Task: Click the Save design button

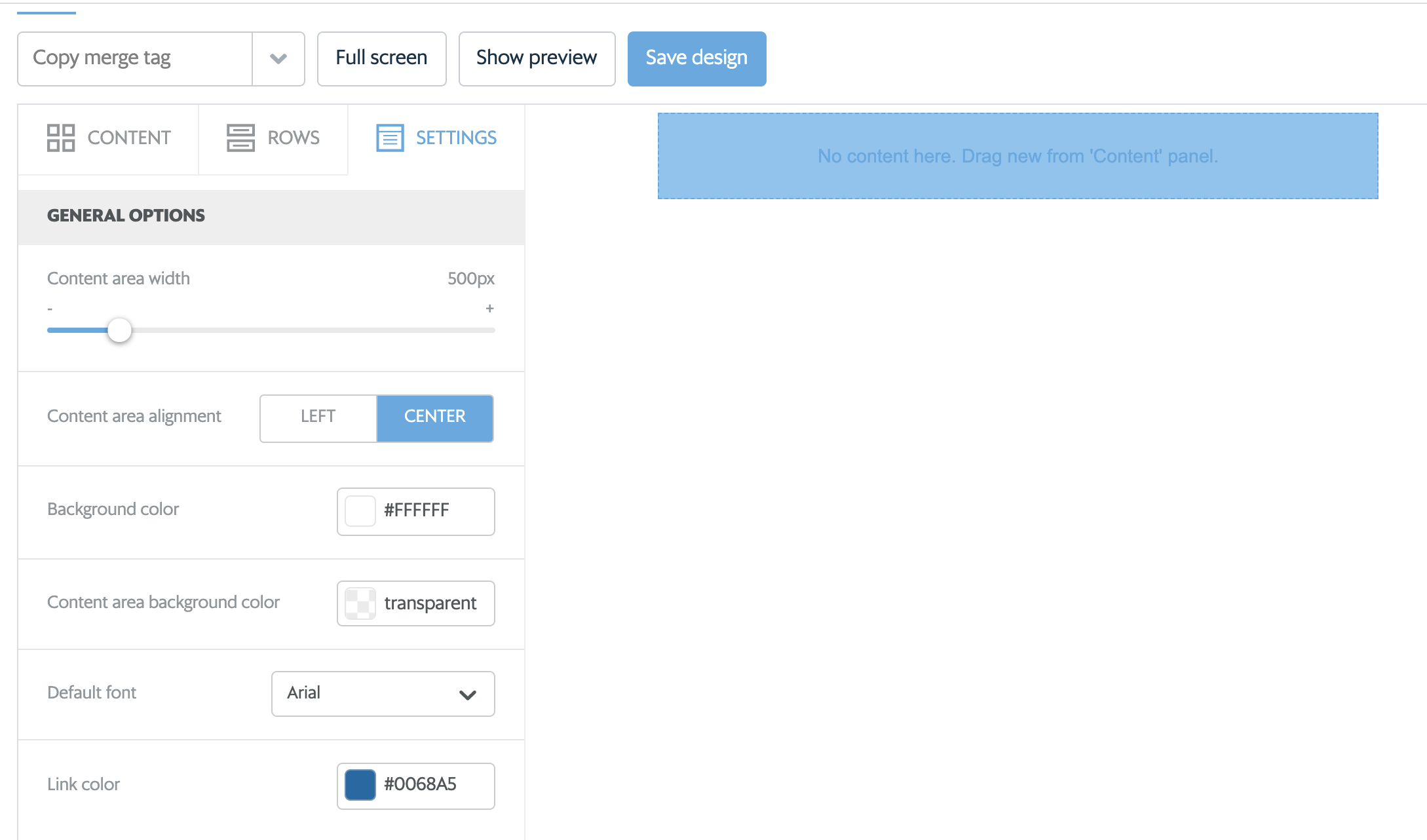Action: [x=696, y=58]
